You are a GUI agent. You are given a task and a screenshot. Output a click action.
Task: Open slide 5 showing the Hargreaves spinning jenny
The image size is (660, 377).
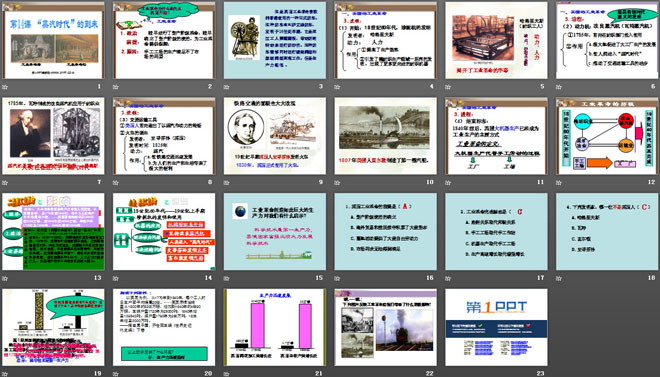[496, 40]
